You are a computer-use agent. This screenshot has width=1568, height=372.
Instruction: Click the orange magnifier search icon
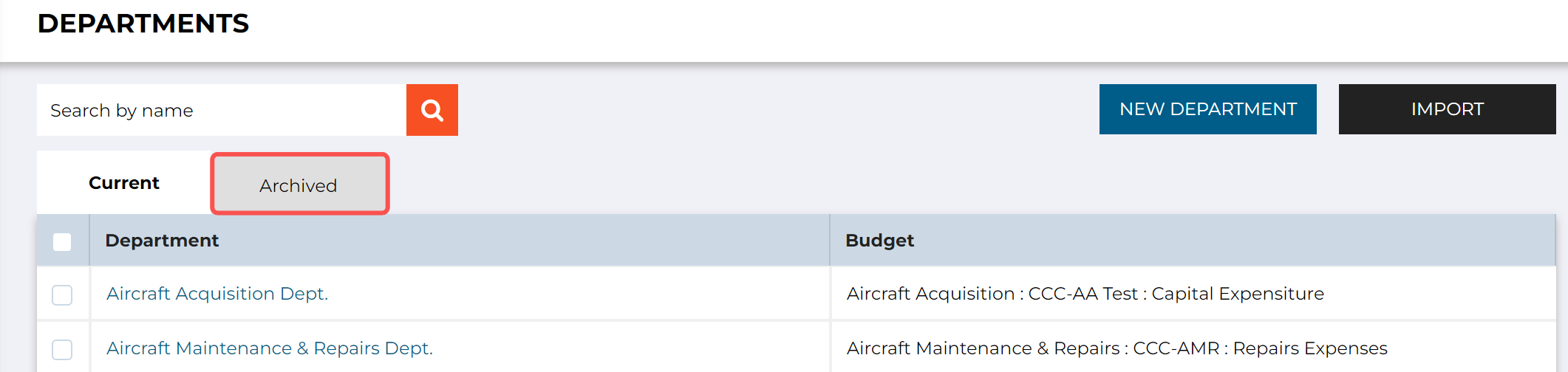432,110
